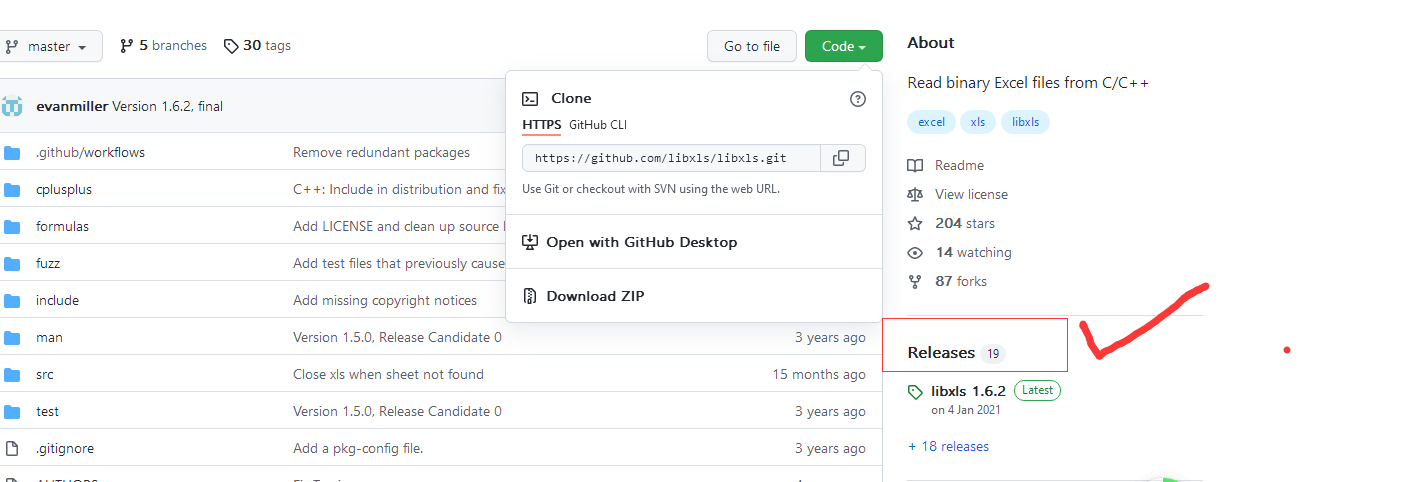Screen dimensions: 1415x482
Task: Click the Latest release badge
Action: [x=1037, y=391]
